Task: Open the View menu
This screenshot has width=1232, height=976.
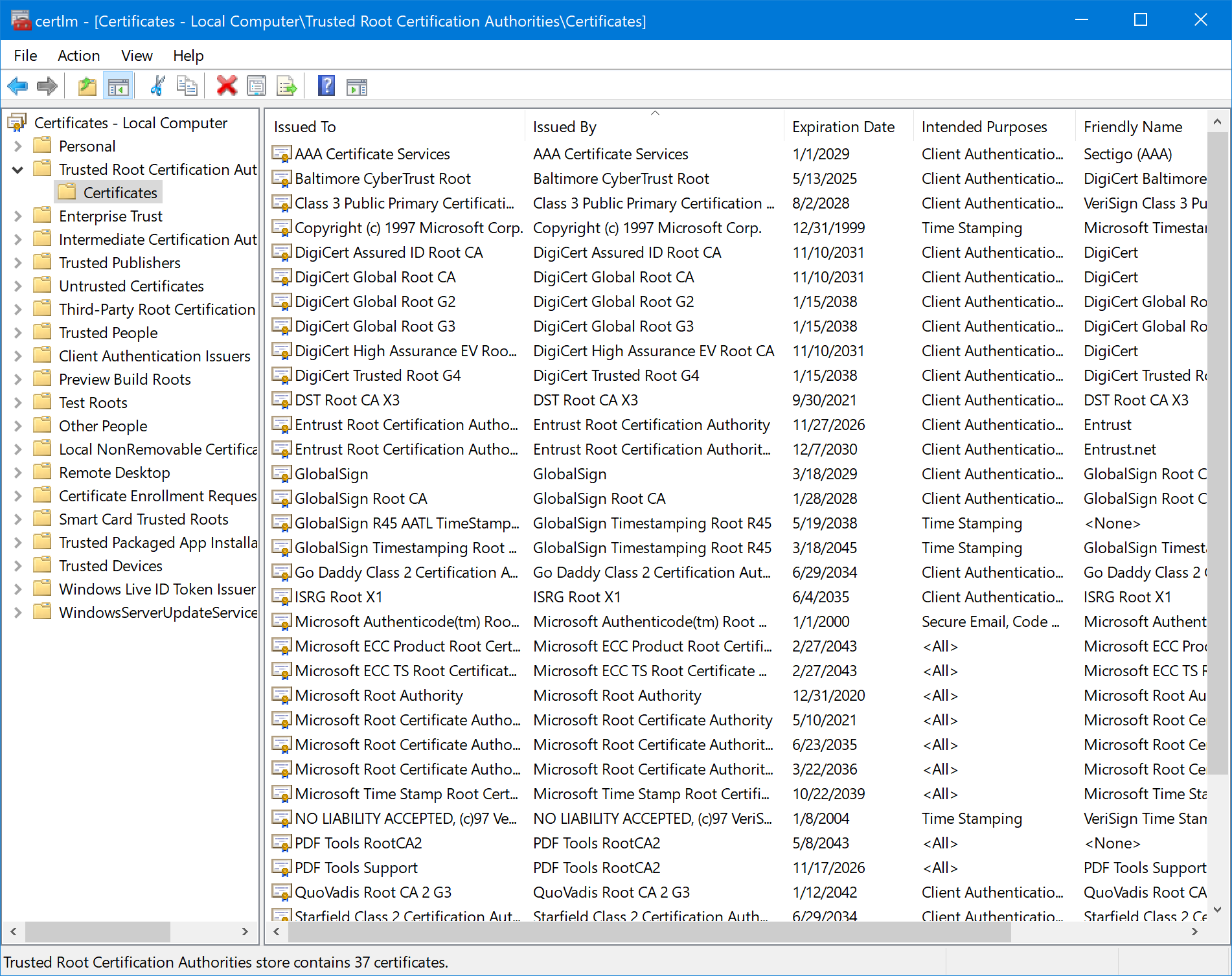Action: (x=137, y=56)
